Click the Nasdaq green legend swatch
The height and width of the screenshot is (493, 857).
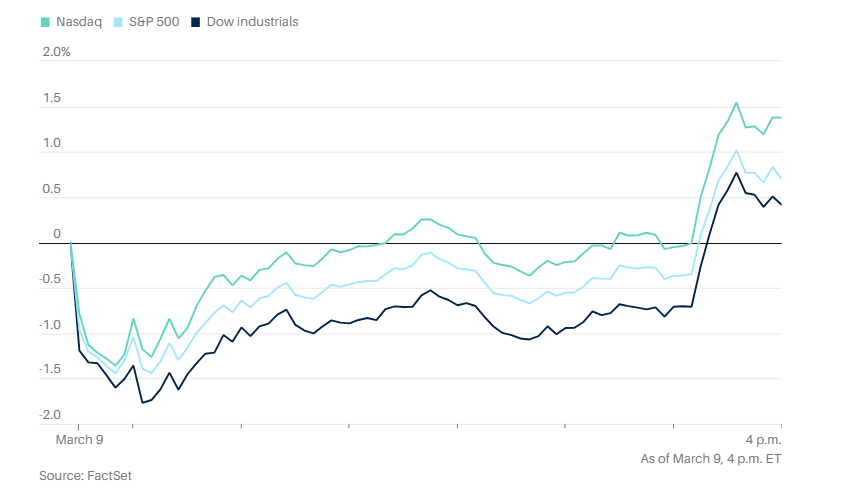[44, 21]
